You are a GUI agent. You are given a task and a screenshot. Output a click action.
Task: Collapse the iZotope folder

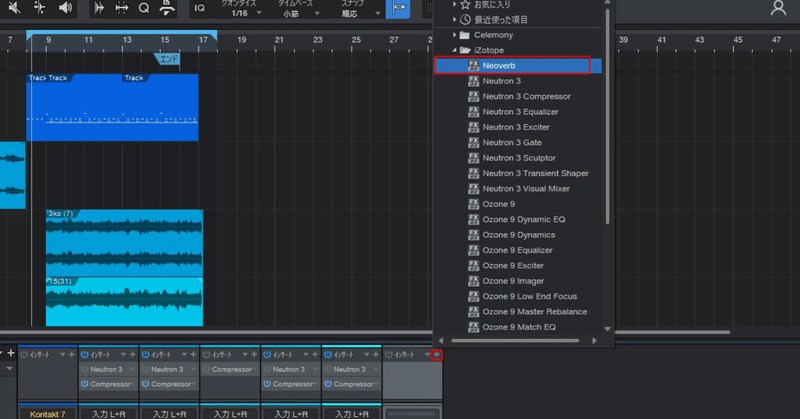pyautogui.click(x=454, y=51)
